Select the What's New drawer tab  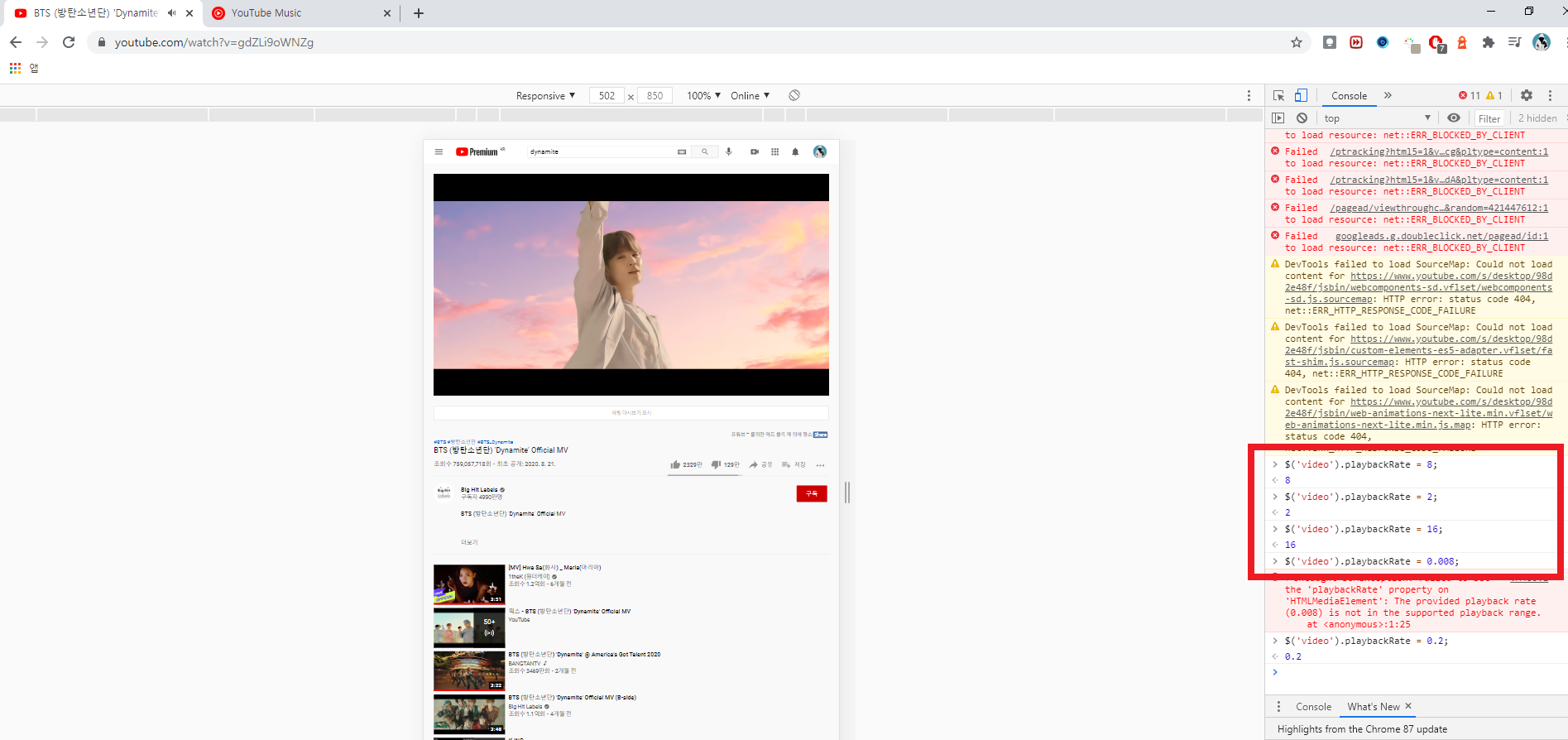pyautogui.click(x=1374, y=707)
